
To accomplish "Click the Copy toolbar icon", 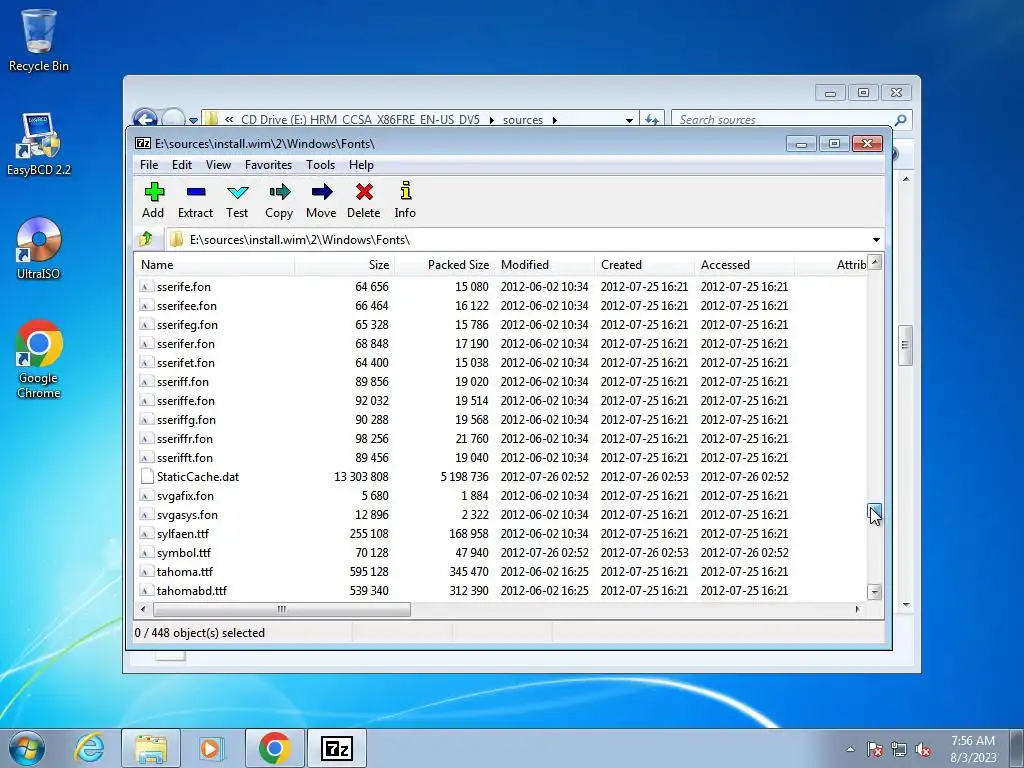I will click(279, 192).
